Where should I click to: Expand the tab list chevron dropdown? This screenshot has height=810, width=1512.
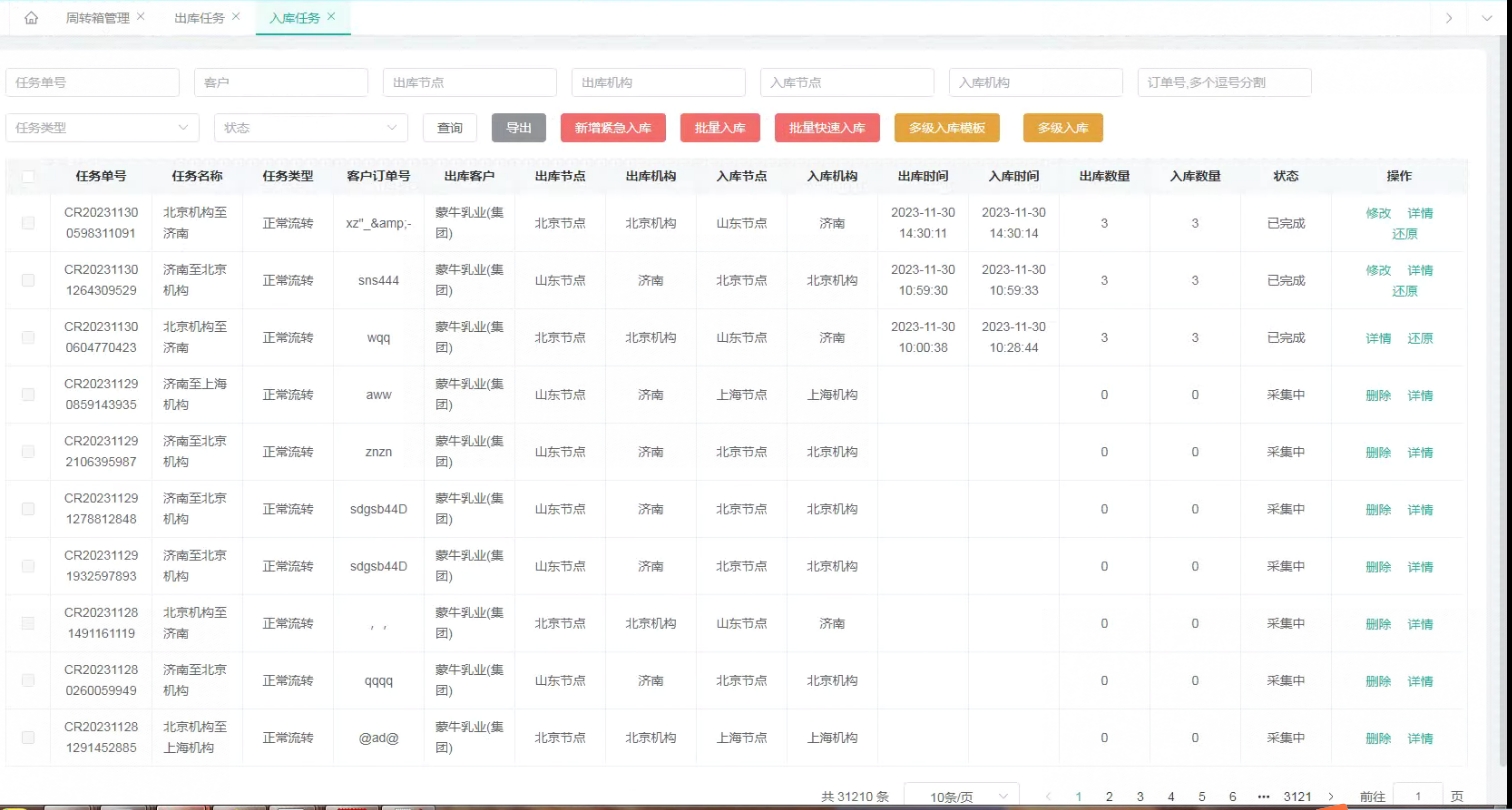(1485, 18)
